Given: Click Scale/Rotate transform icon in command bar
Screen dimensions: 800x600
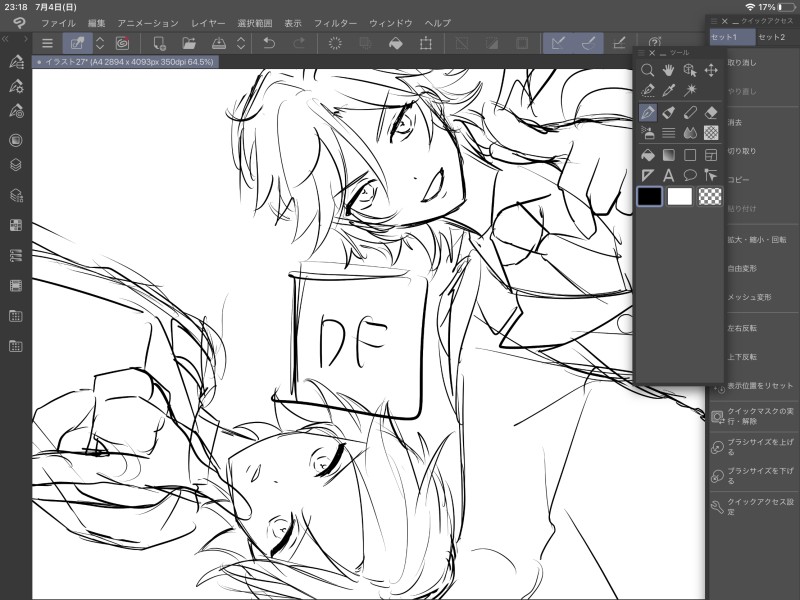Looking at the screenshot, I should (x=426, y=43).
